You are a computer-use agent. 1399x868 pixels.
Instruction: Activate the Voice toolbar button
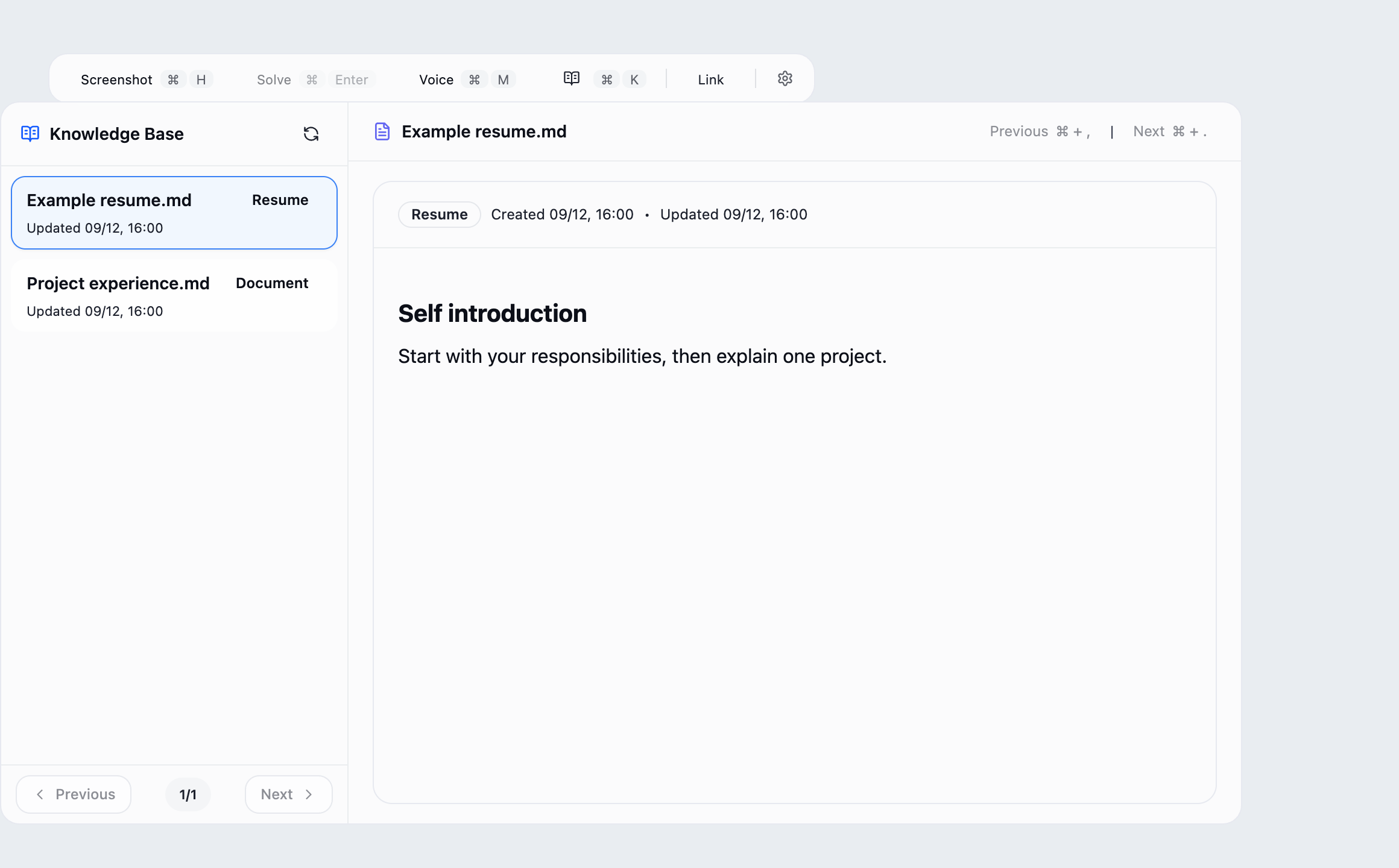pyautogui.click(x=467, y=80)
